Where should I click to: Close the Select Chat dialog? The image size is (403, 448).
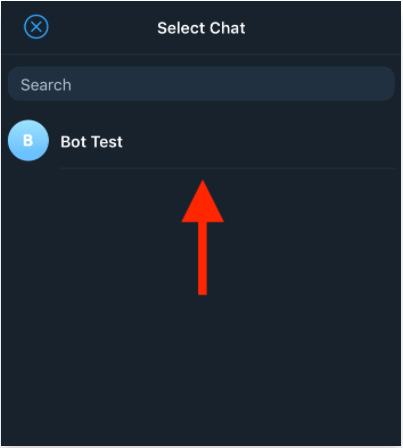36,27
